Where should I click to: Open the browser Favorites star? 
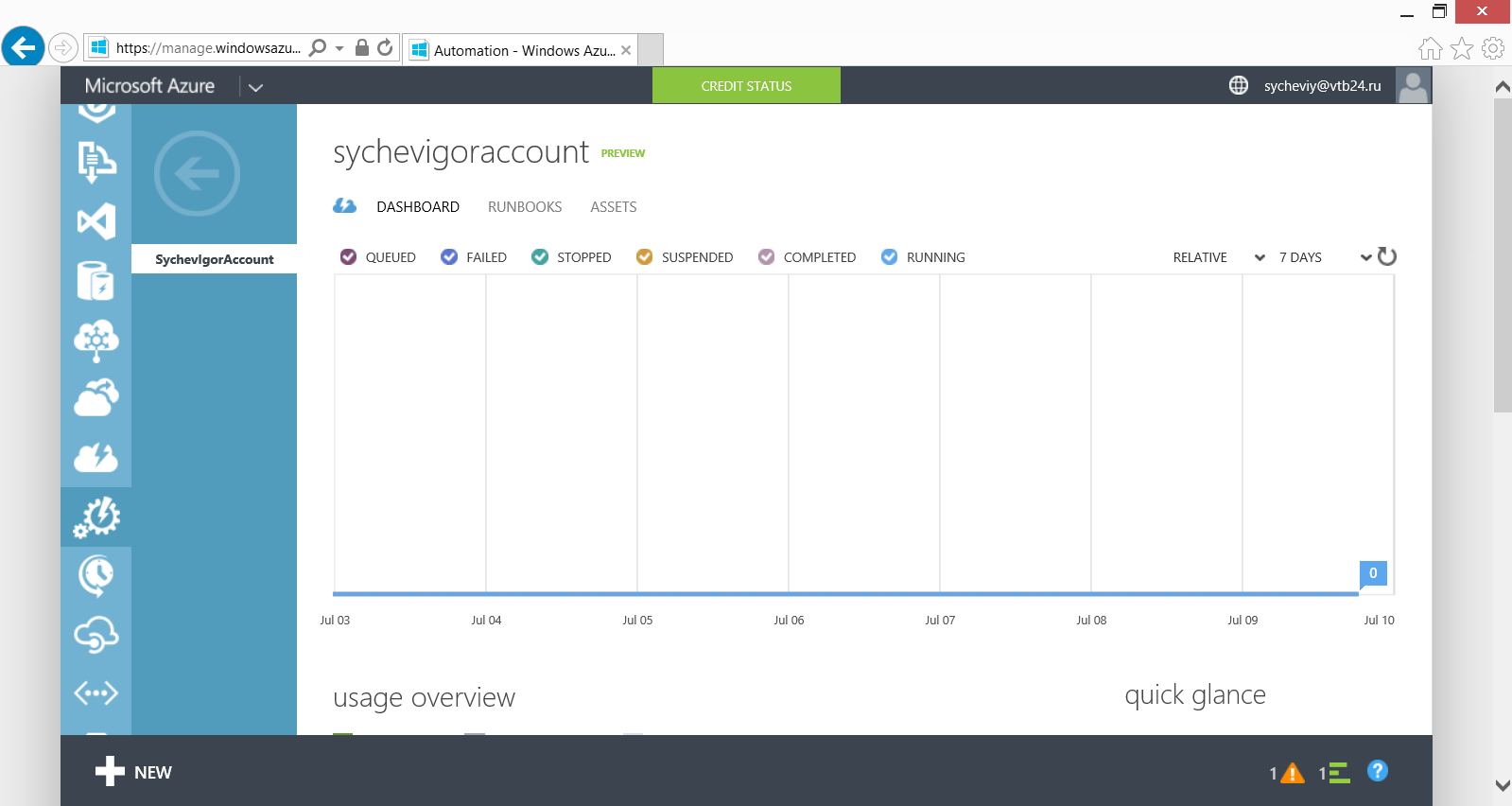pos(1462,48)
